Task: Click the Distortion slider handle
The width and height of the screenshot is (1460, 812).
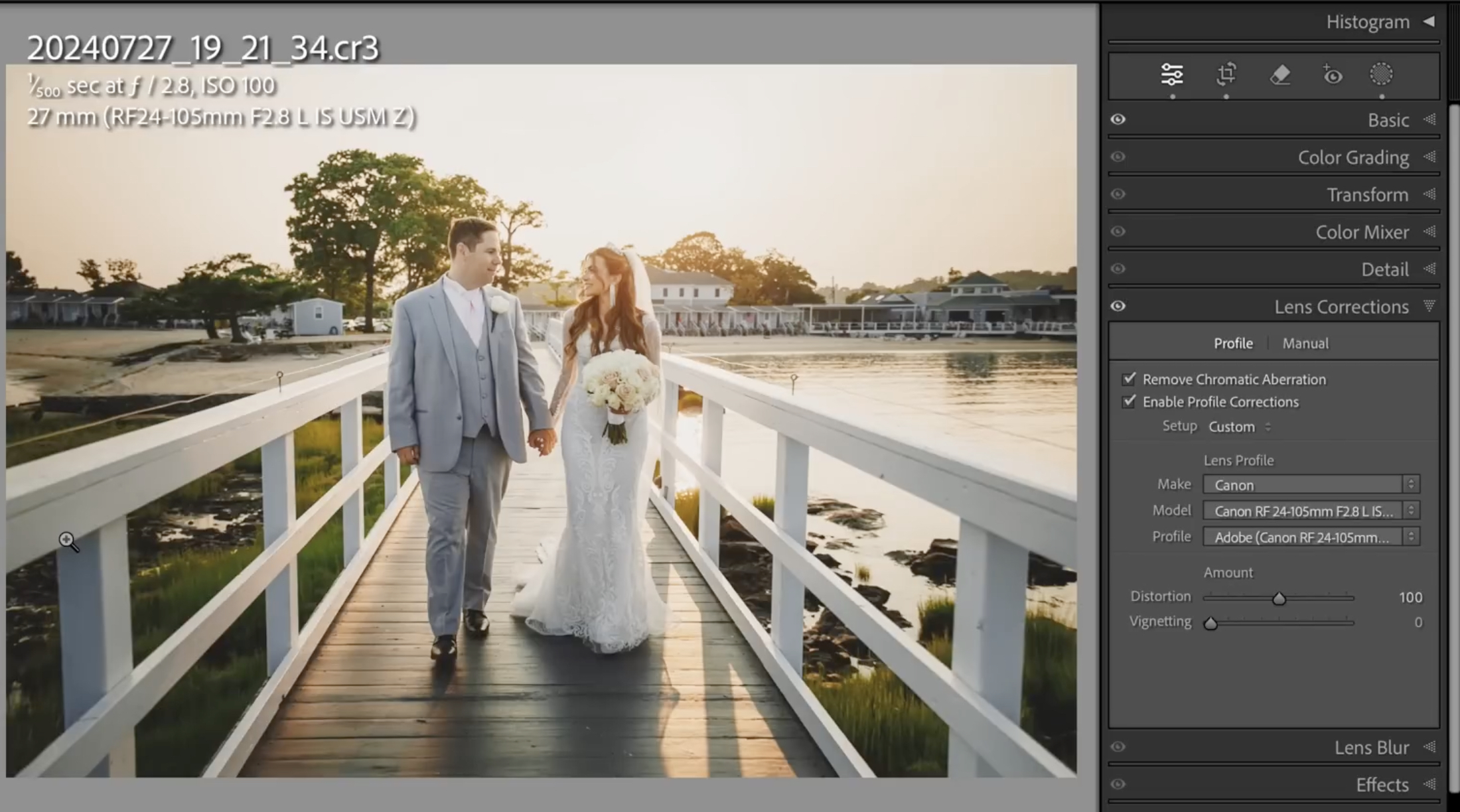Action: tap(1279, 598)
